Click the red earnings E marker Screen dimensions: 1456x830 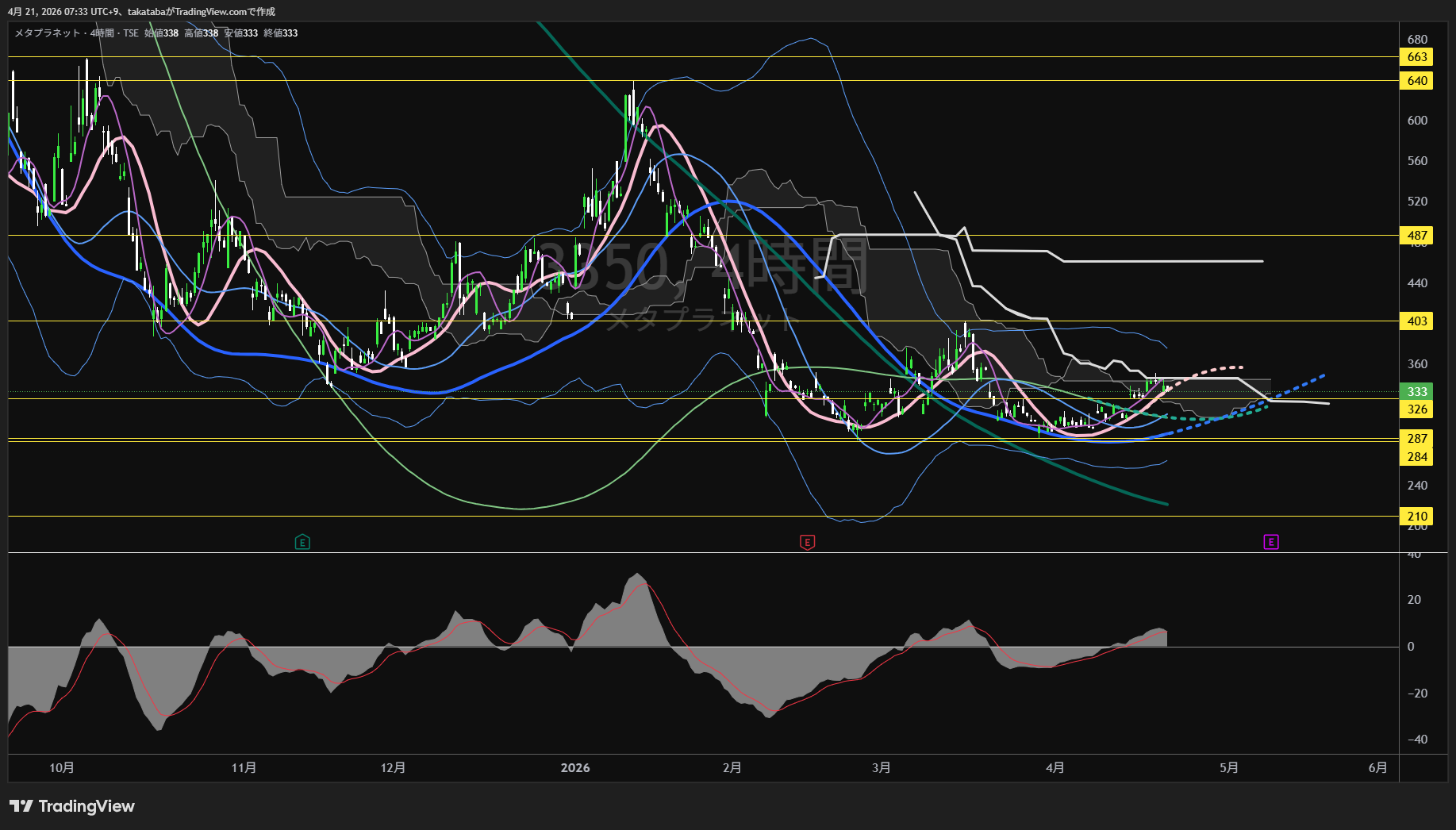pos(807,542)
